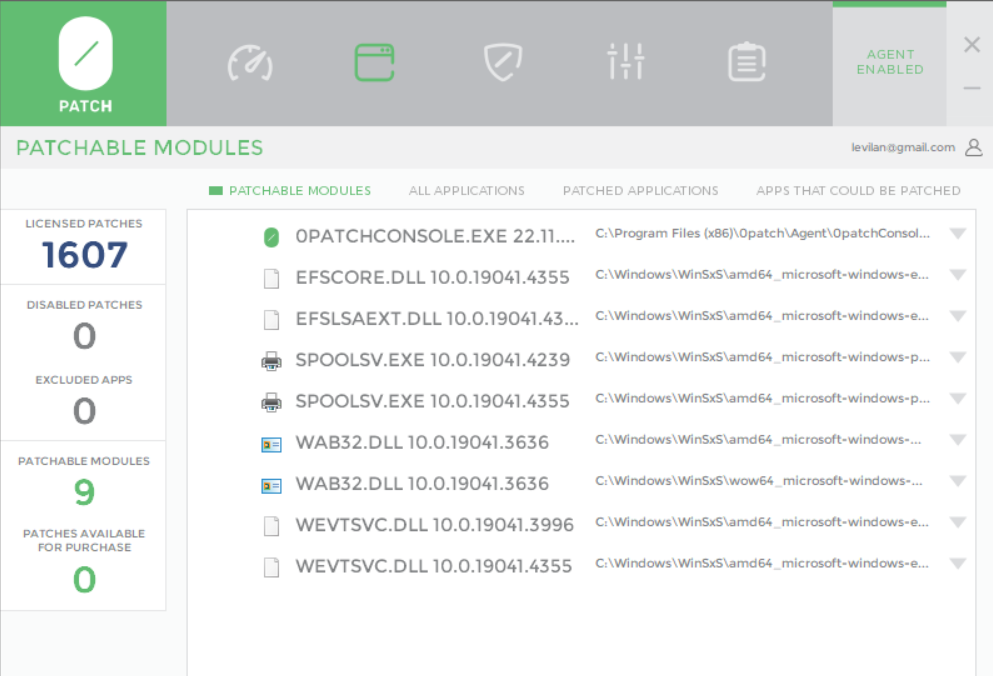Click the levilan@gmail.com account email

902,147
